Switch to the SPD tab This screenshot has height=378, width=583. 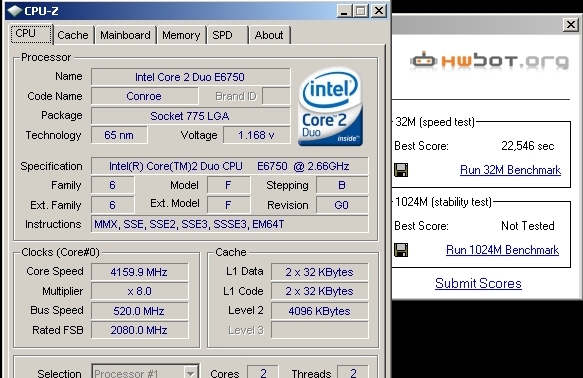point(227,35)
